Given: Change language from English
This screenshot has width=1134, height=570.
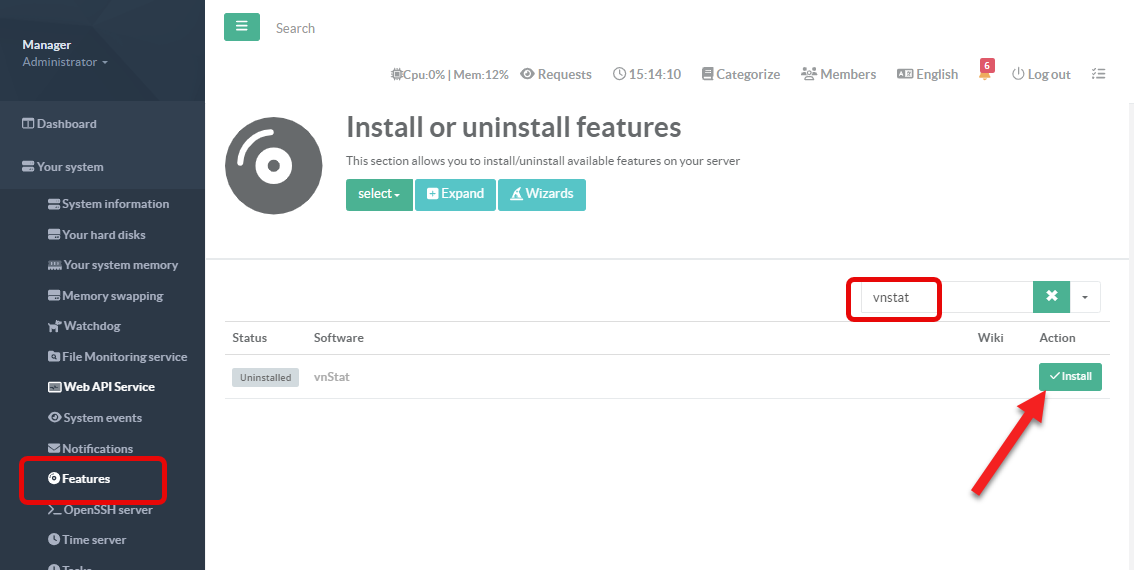Looking at the screenshot, I should (927, 74).
